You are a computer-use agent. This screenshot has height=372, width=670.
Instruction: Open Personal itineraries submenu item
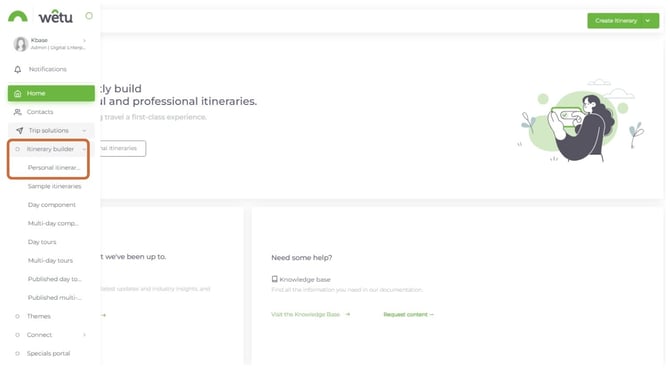pos(54,167)
